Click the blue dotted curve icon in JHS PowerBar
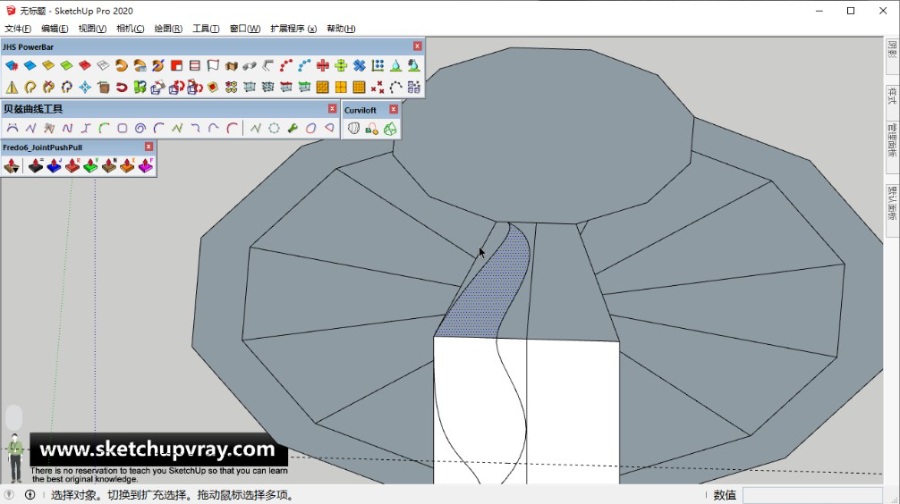The image size is (900, 504). [x=304, y=65]
